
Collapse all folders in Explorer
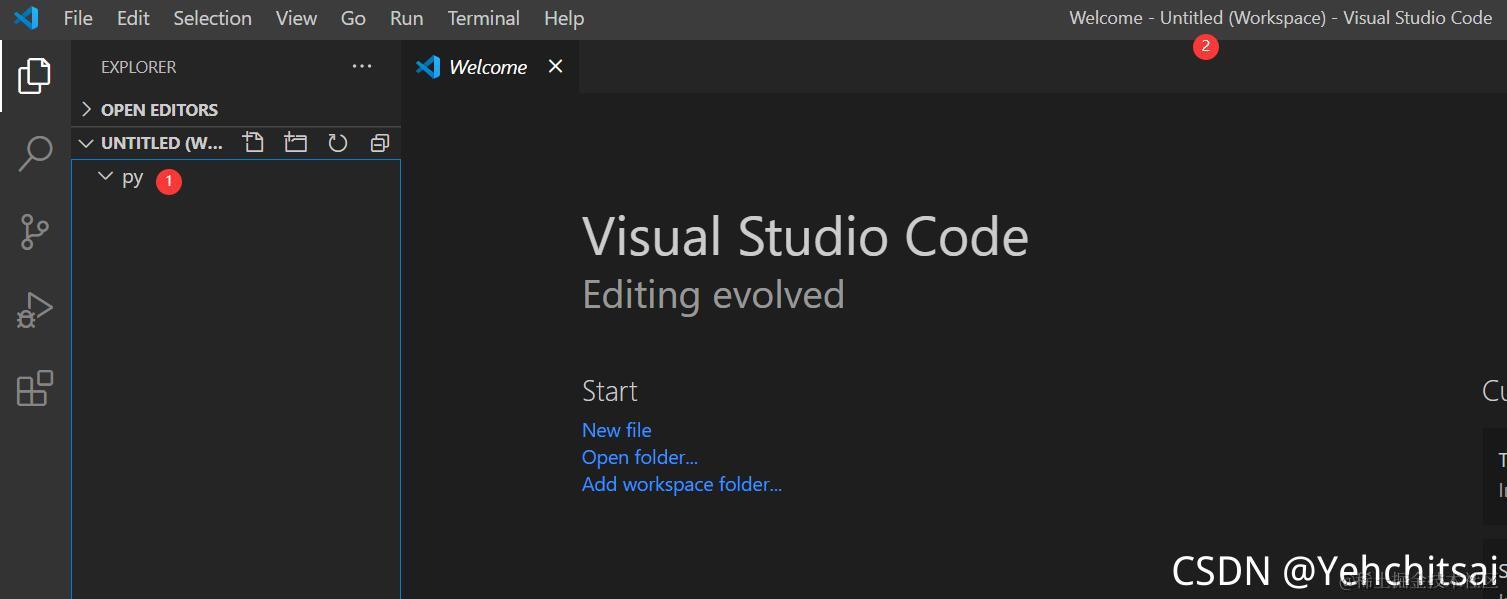pyautogui.click(x=380, y=143)
